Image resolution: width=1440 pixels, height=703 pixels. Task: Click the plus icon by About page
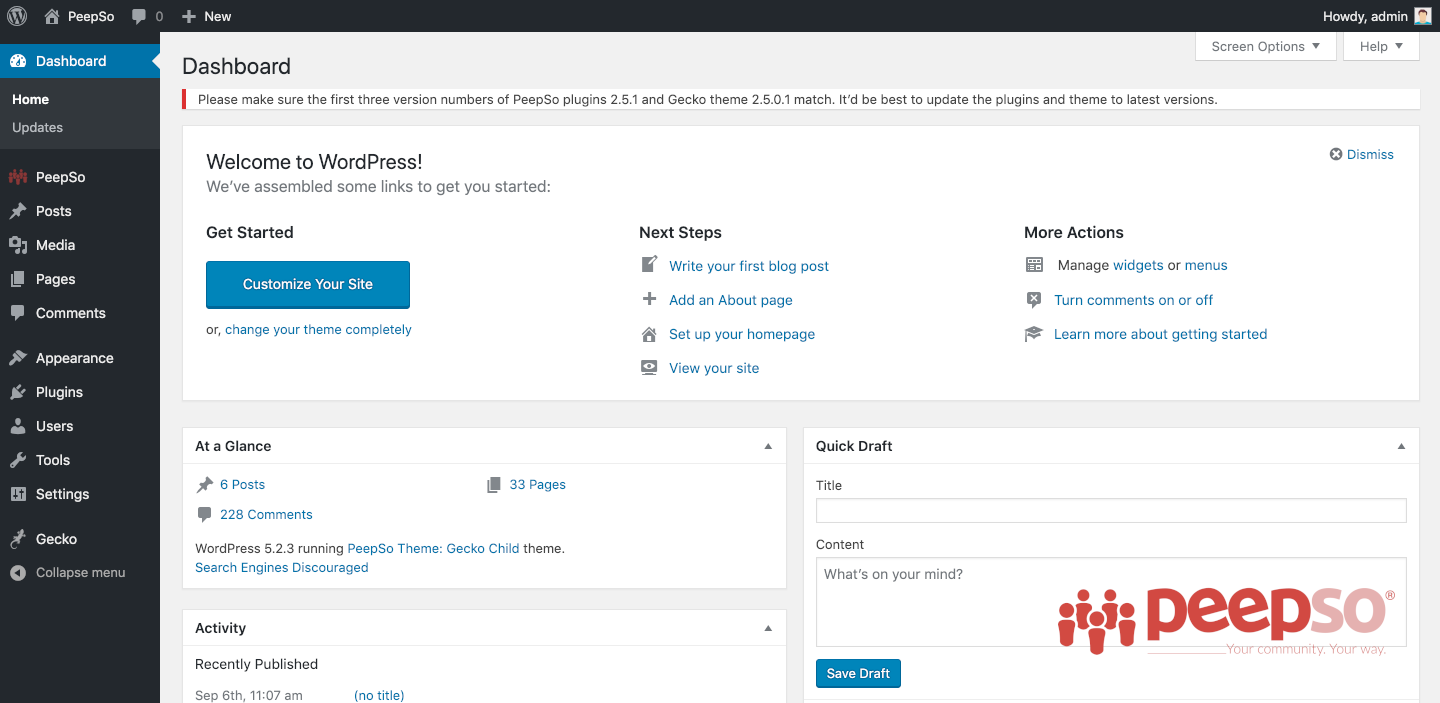650,299
